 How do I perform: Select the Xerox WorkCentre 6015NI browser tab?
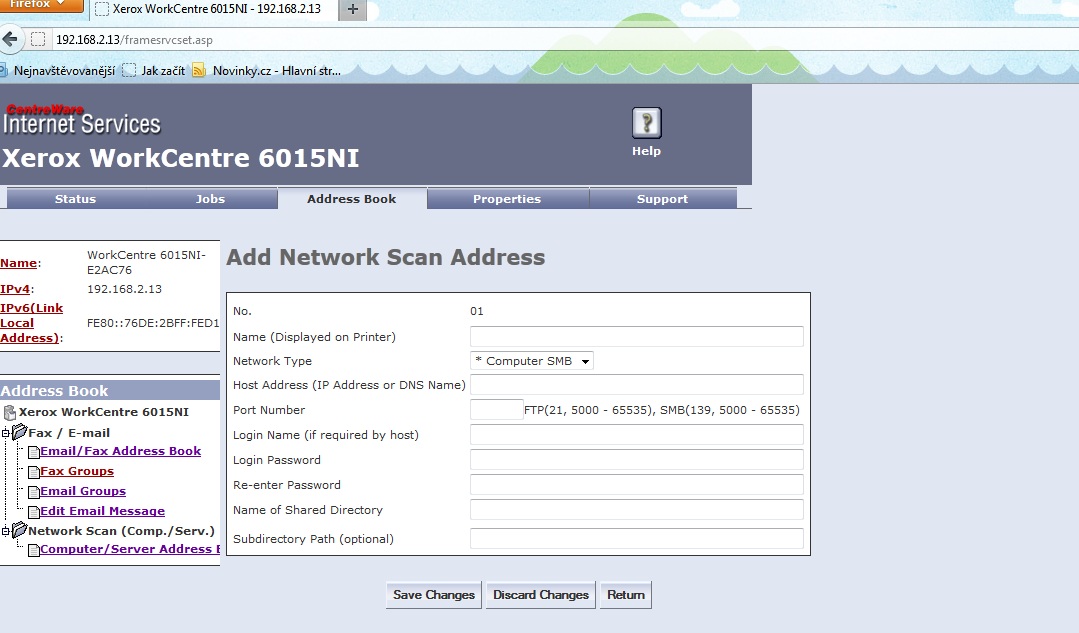pos(213,9)
